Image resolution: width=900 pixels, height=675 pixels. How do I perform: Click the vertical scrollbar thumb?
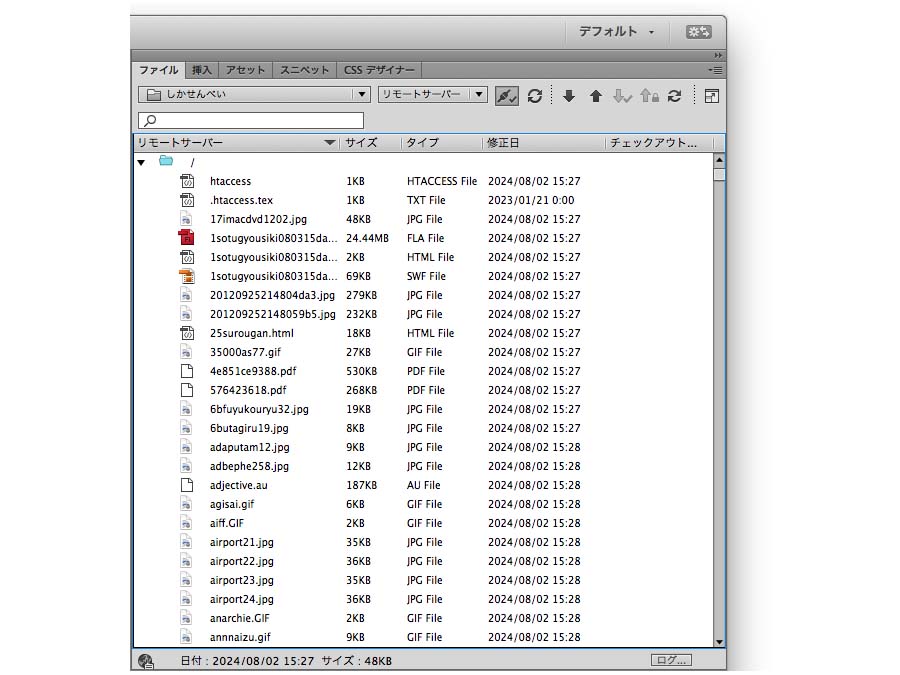(719, 174)
